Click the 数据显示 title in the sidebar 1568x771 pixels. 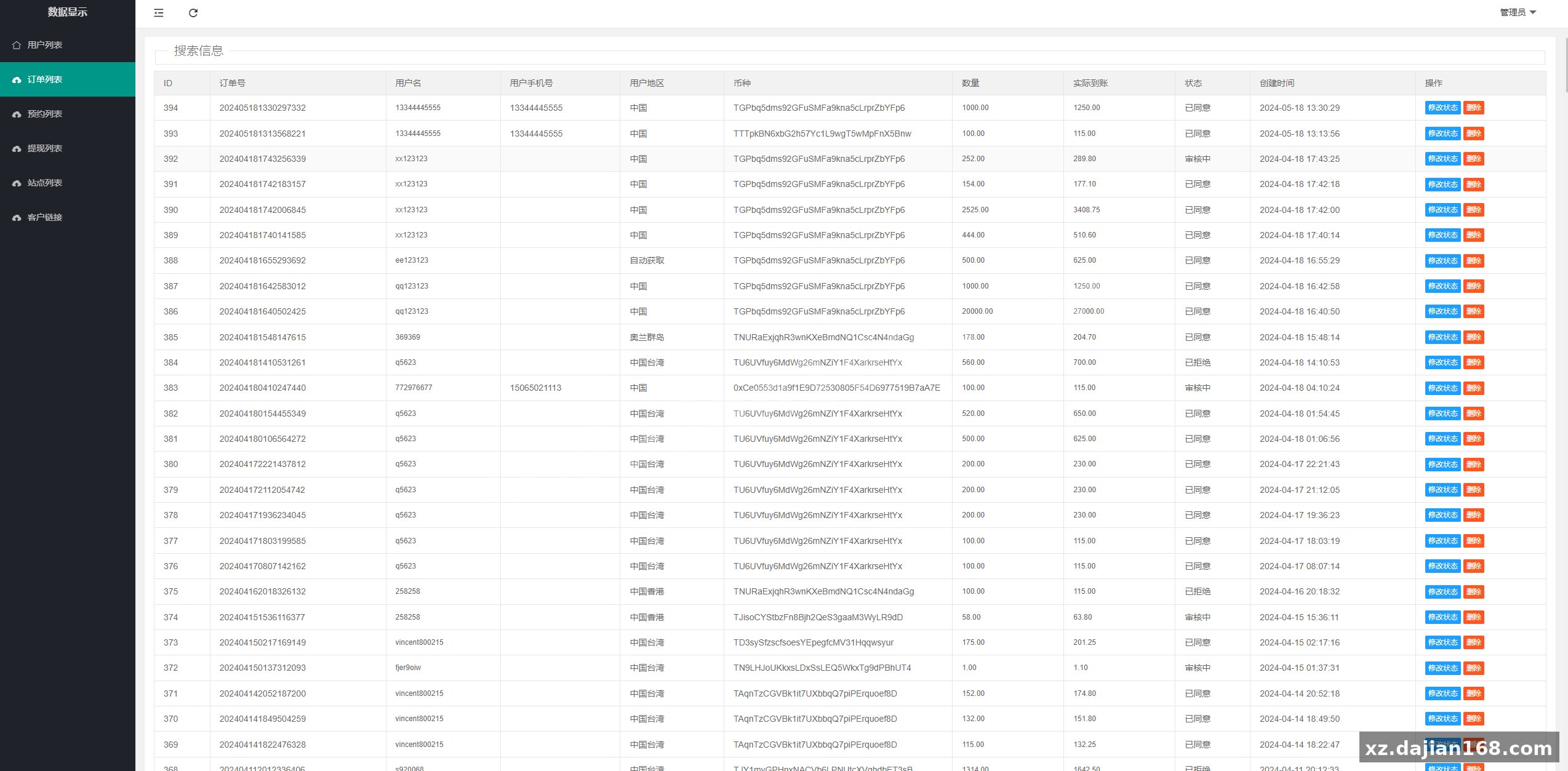tap(68, 12)
